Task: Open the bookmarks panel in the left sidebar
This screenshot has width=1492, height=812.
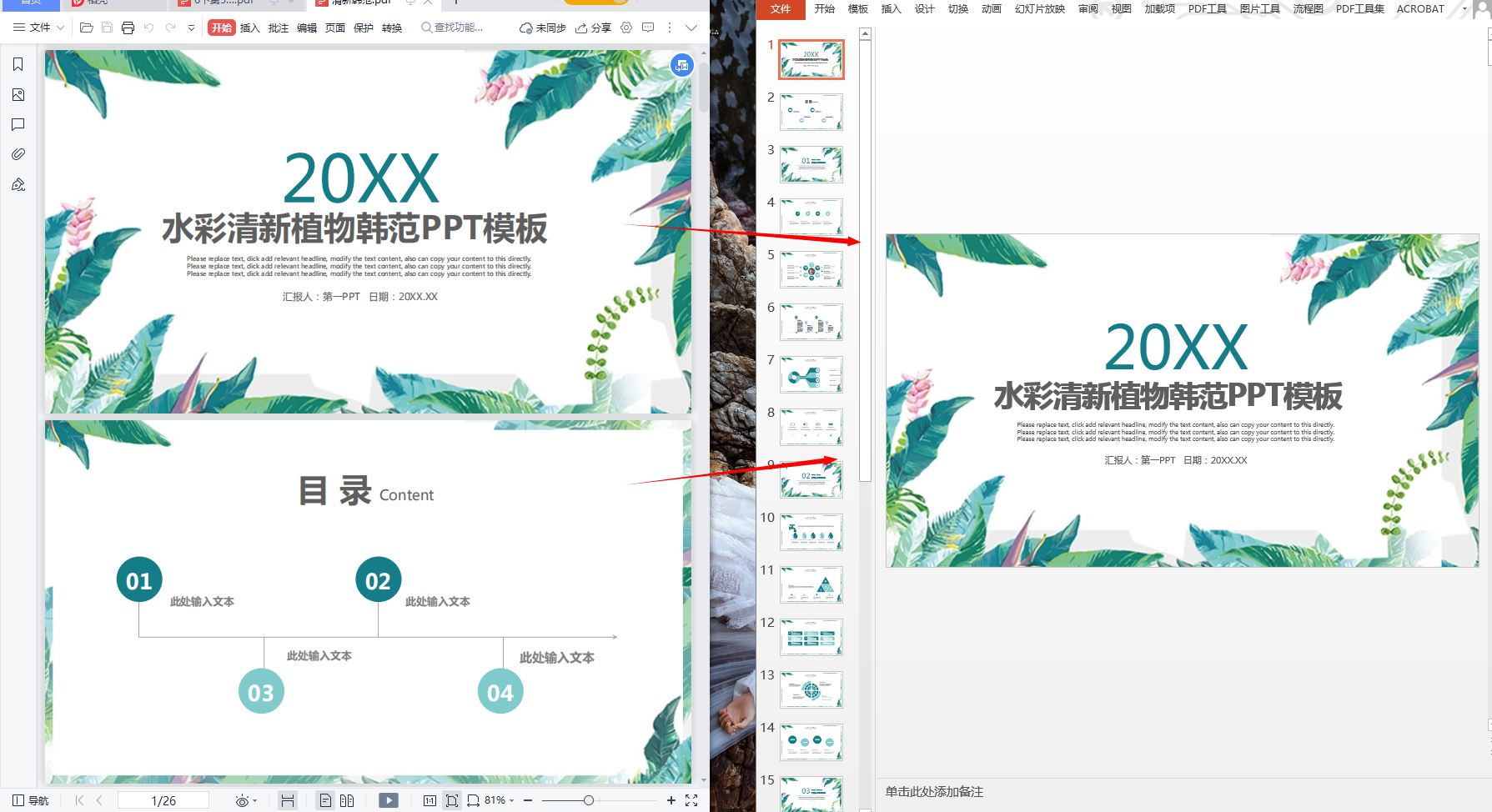Action: tap(18, 63)
